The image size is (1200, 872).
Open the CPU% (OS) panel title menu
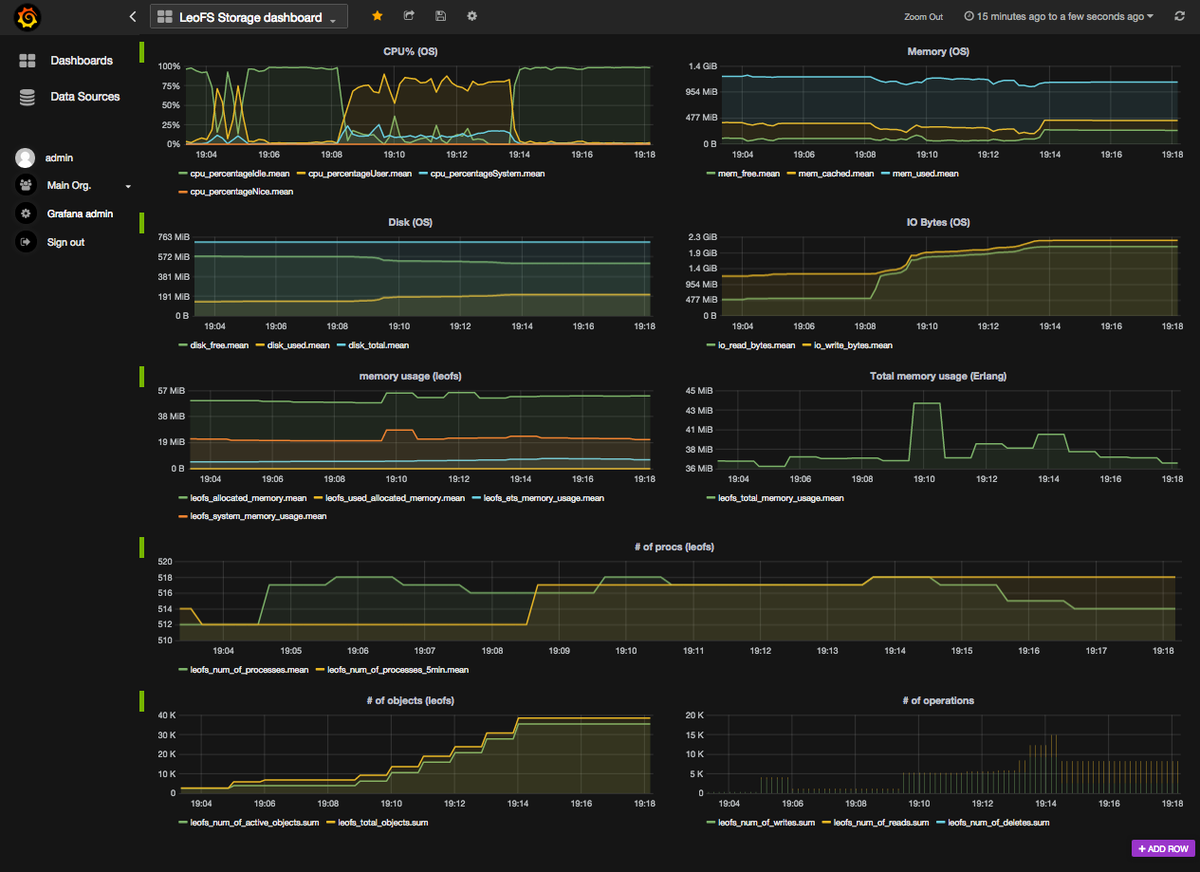410,51
